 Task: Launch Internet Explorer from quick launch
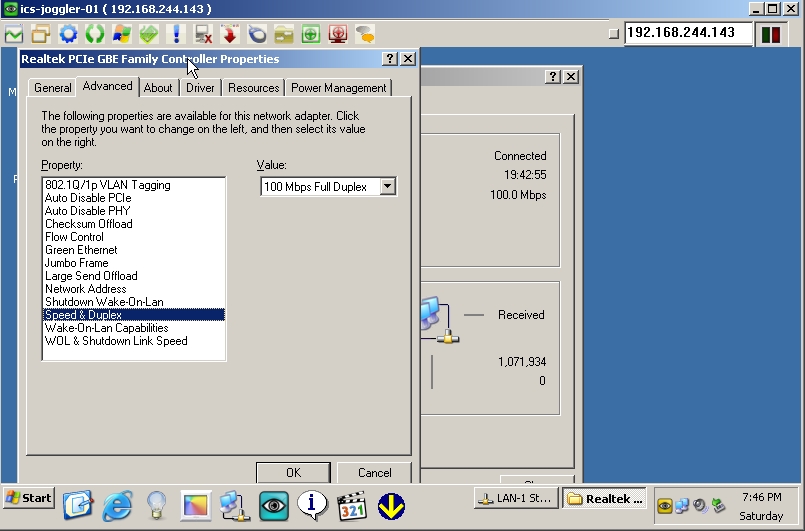(x=118, y=506)
